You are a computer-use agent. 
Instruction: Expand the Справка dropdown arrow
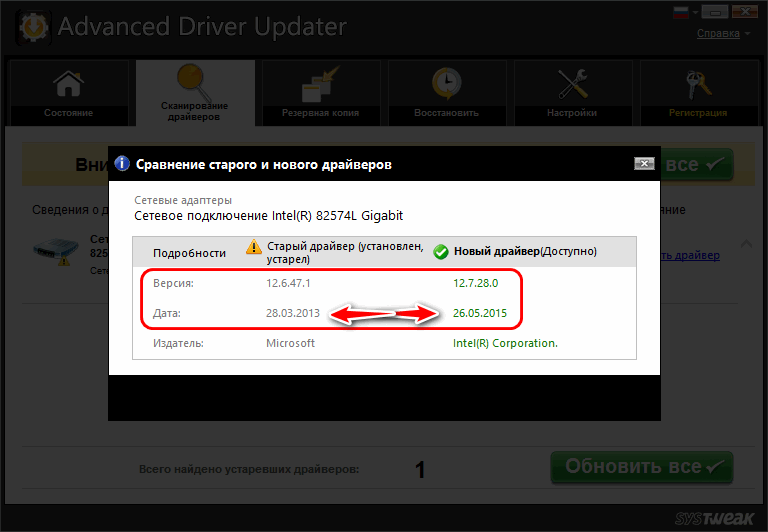point(747,34)
